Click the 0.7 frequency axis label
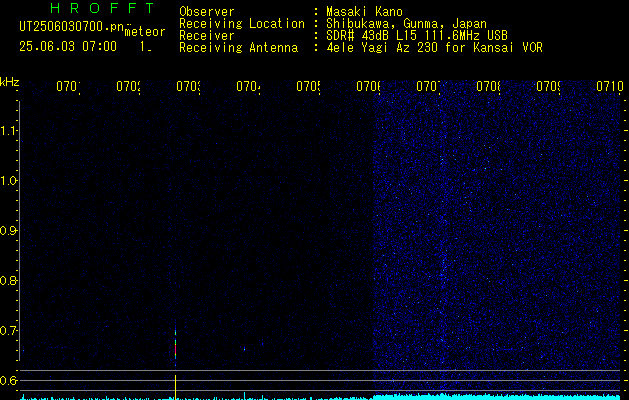Screen dimensions: 629x400 [x=8, y=331]
